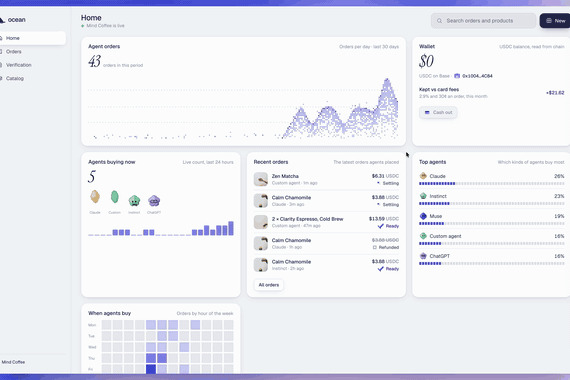Click the New button
This screenshot has height=380, width=570.
(555, 21)
